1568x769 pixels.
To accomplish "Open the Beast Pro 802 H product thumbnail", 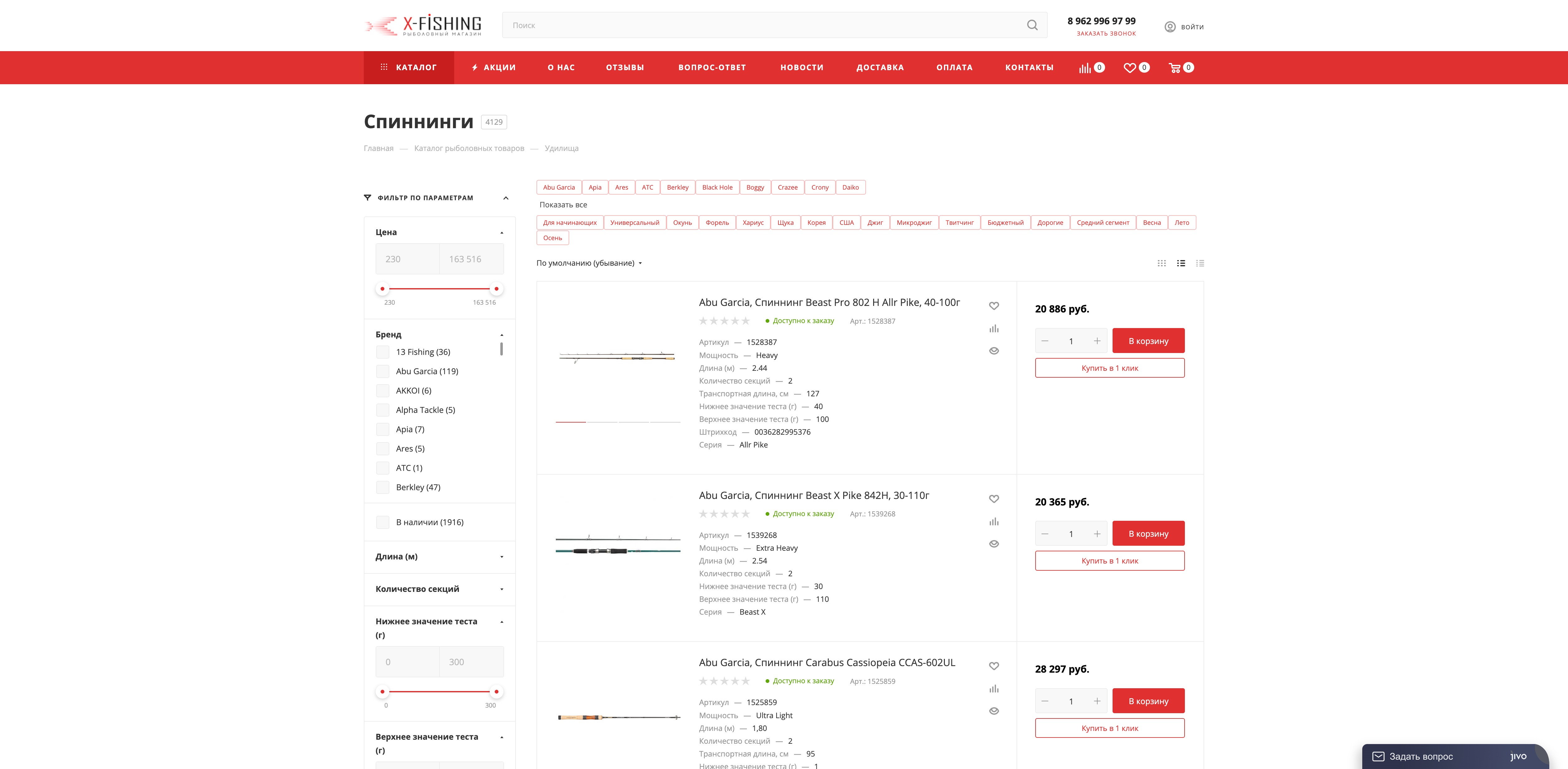I will pyautogui.click(x=617, y=357).
